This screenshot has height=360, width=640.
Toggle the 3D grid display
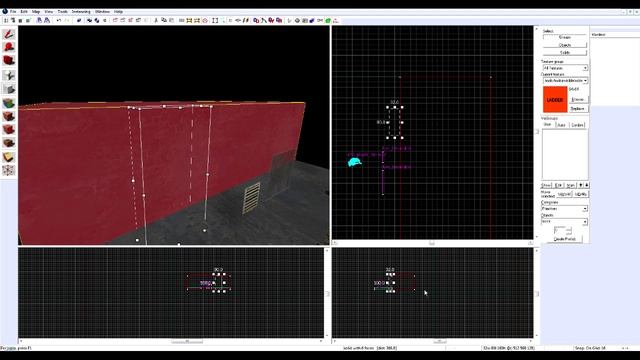coord(13,20)
